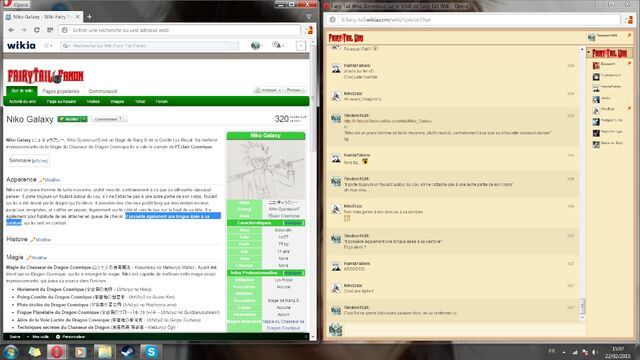
Task: Open the Communauté tab
Action: pyautogui.click(x=103, y=91)
